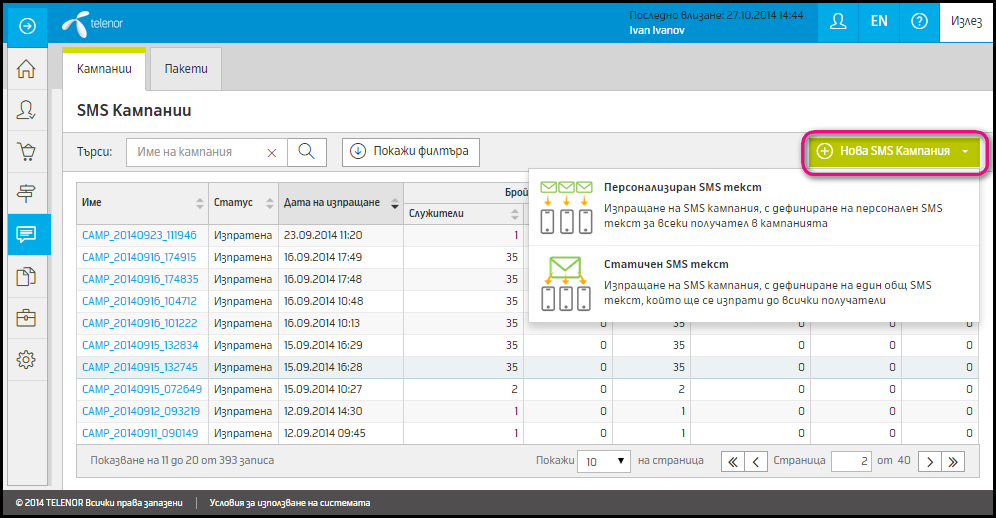Click the Telenor logo

(x=93, y=24)
